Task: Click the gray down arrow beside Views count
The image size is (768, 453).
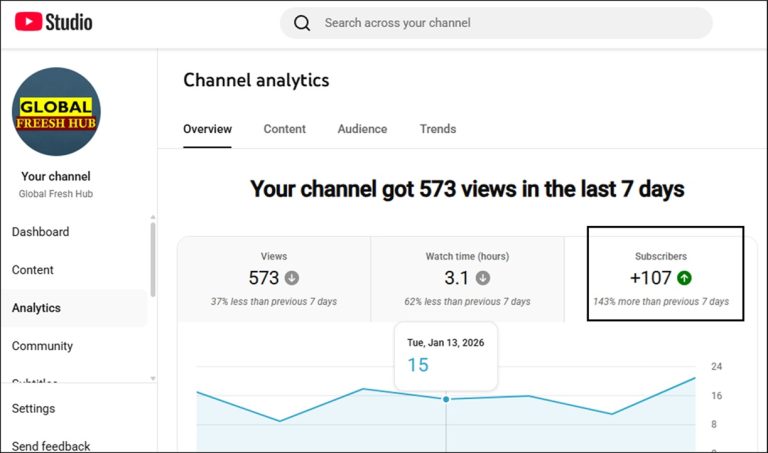Action: 292,278
